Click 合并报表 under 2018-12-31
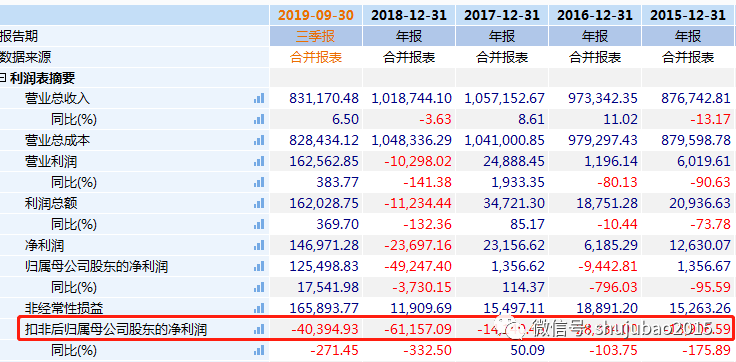Image resolution: width=736 pixels, height=362 pixels. tap(409, 57)
